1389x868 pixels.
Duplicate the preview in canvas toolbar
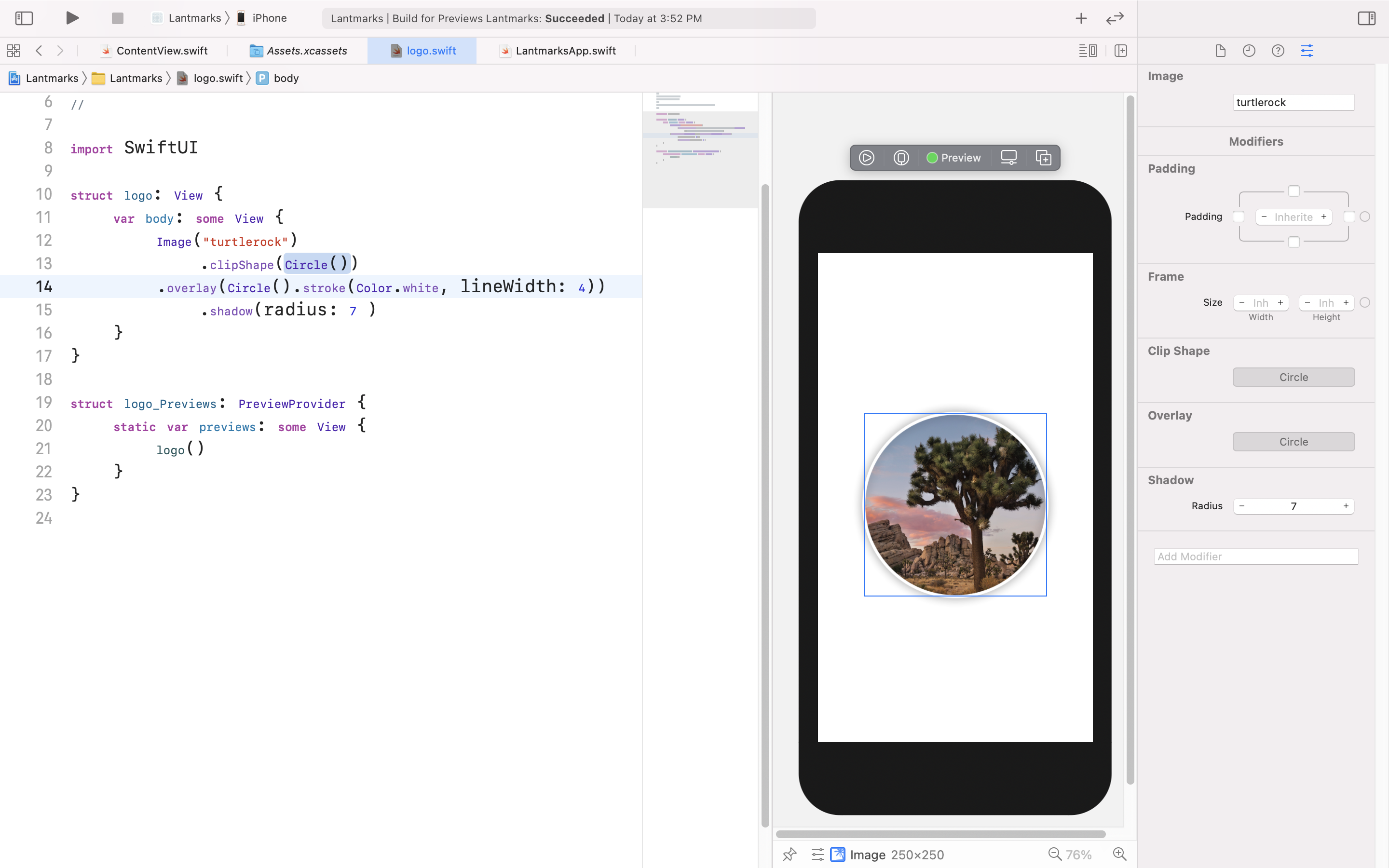pyautogui.click(x=1043, y=158)
